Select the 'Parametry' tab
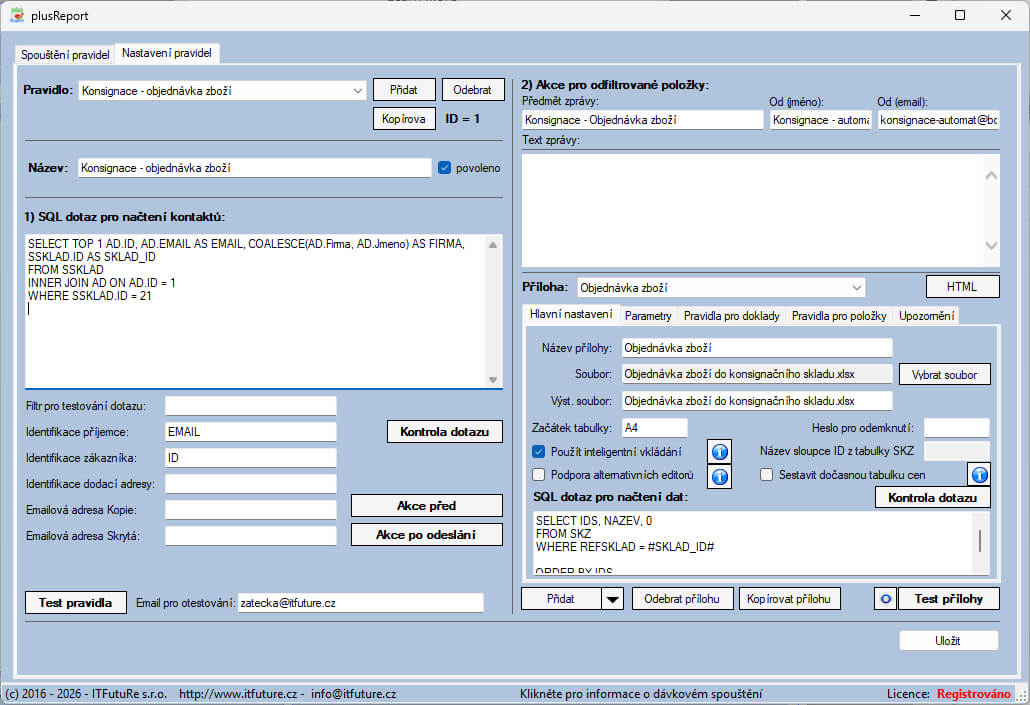Image resolution: width=1030 pixels, height=705 pixels. click(648, 316)
